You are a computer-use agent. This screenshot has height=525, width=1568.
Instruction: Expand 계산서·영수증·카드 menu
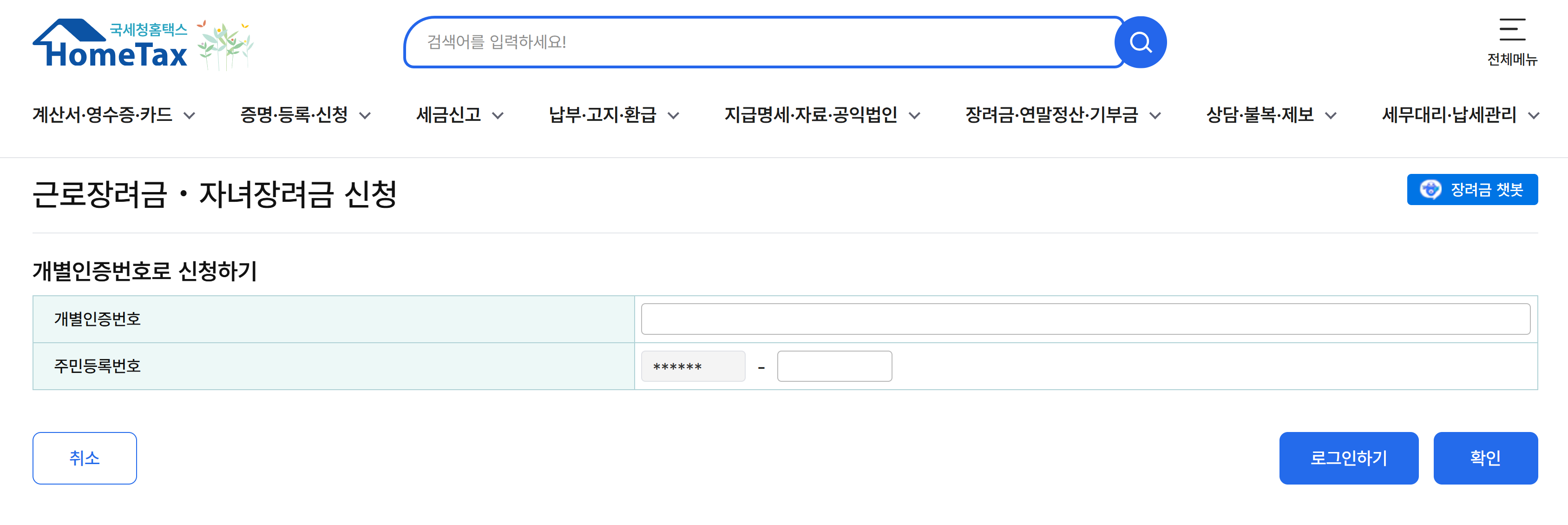(102, 115)
